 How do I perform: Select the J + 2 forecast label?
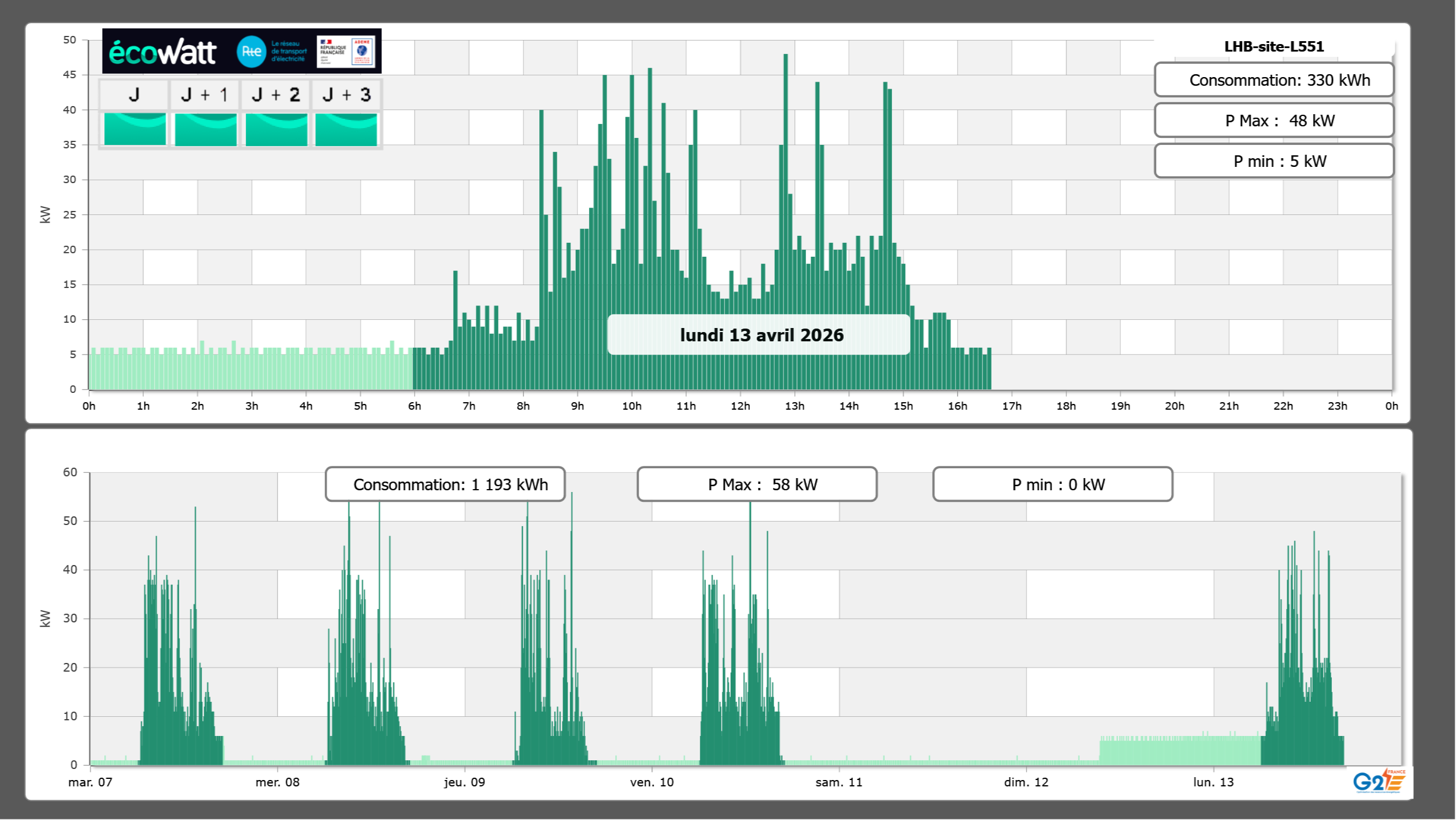click(x=276, y=94)
